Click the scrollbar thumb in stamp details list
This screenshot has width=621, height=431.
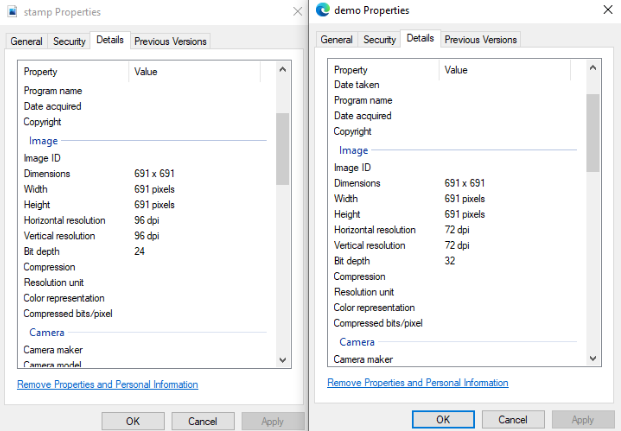(x=282, y=148)
